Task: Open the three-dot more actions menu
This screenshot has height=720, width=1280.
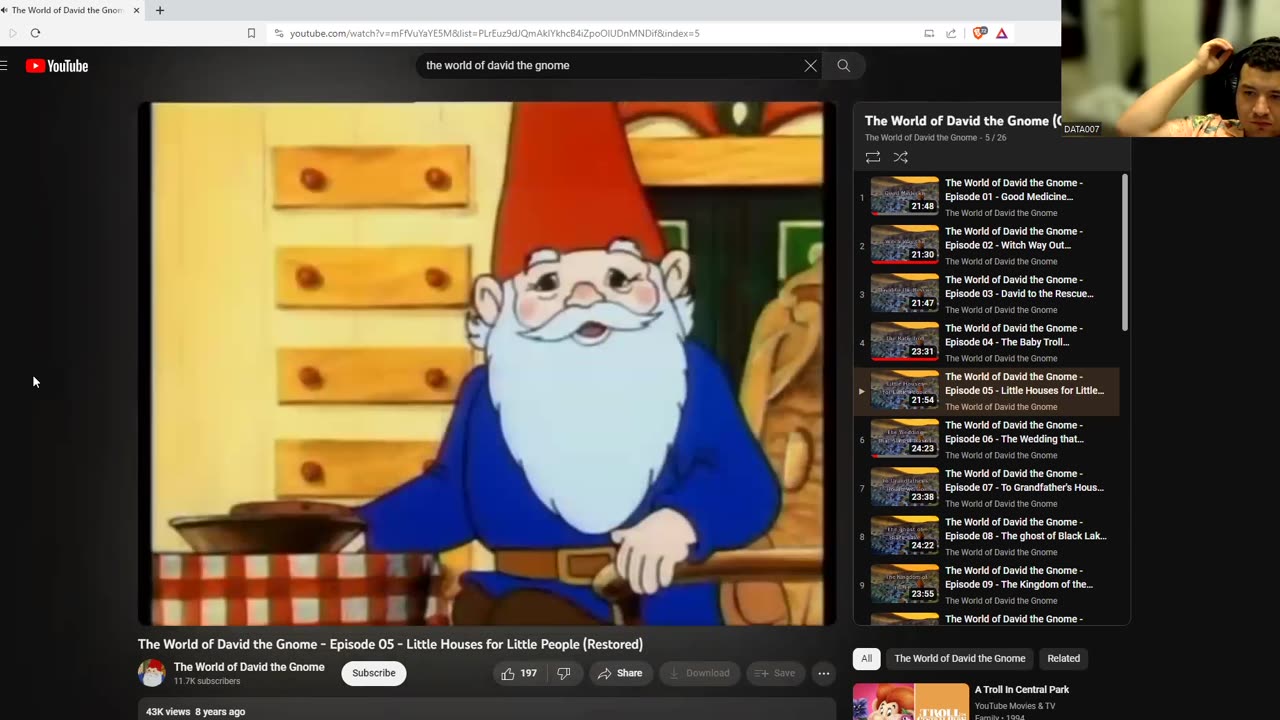Action: [x=824, y=673]
